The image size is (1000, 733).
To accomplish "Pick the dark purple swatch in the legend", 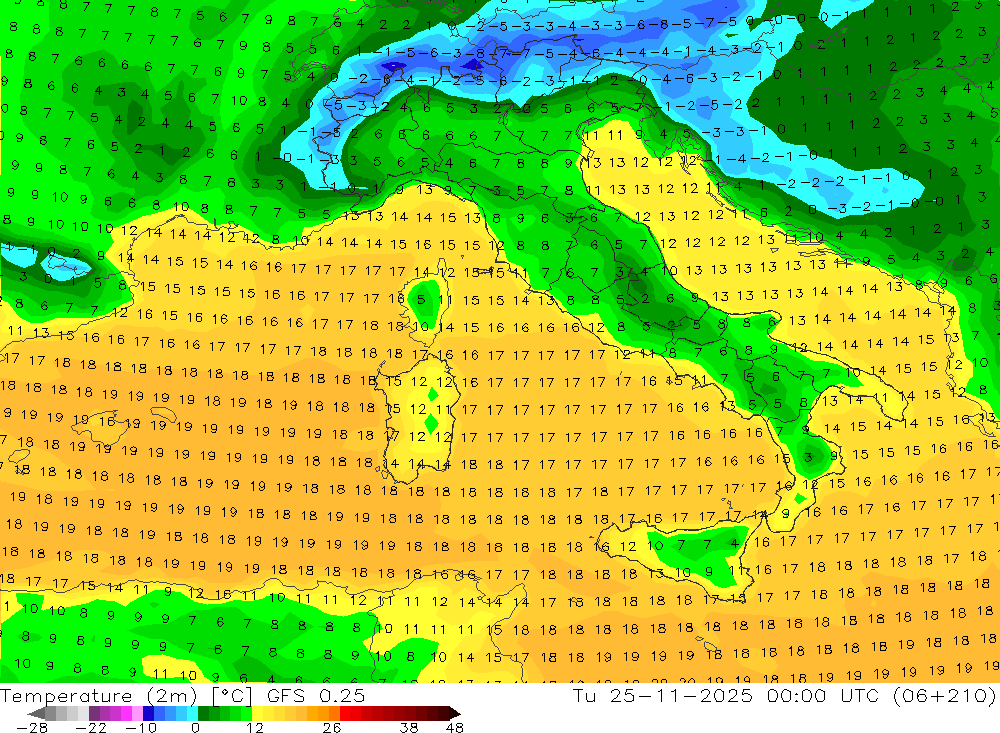I will point(94,713).
